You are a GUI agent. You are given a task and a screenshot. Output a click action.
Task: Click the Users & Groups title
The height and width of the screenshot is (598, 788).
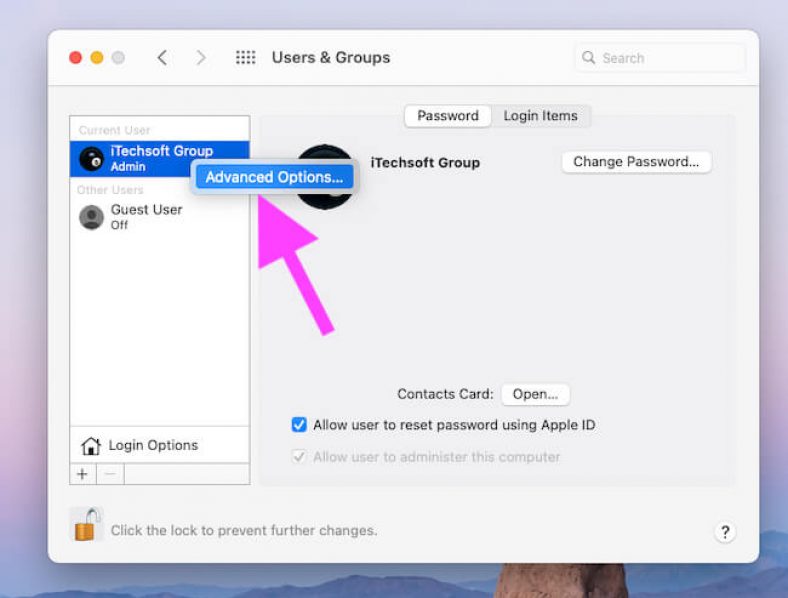[x=331, y=58]
